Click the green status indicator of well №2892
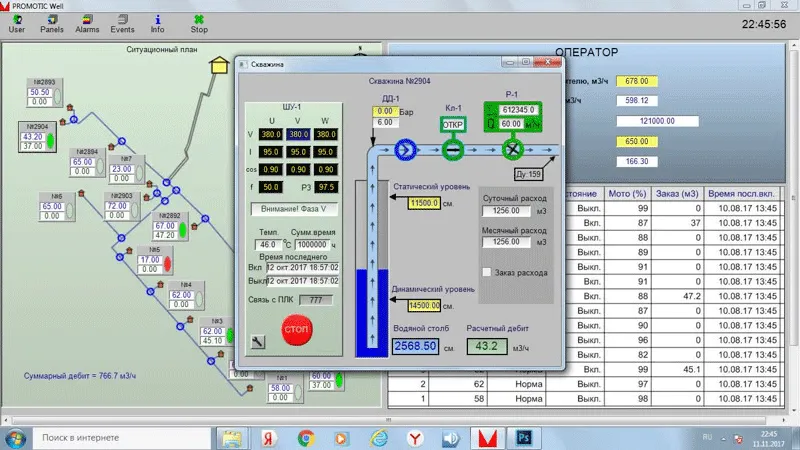Screen dimensions: 800x450 click(x=183, y=230)
